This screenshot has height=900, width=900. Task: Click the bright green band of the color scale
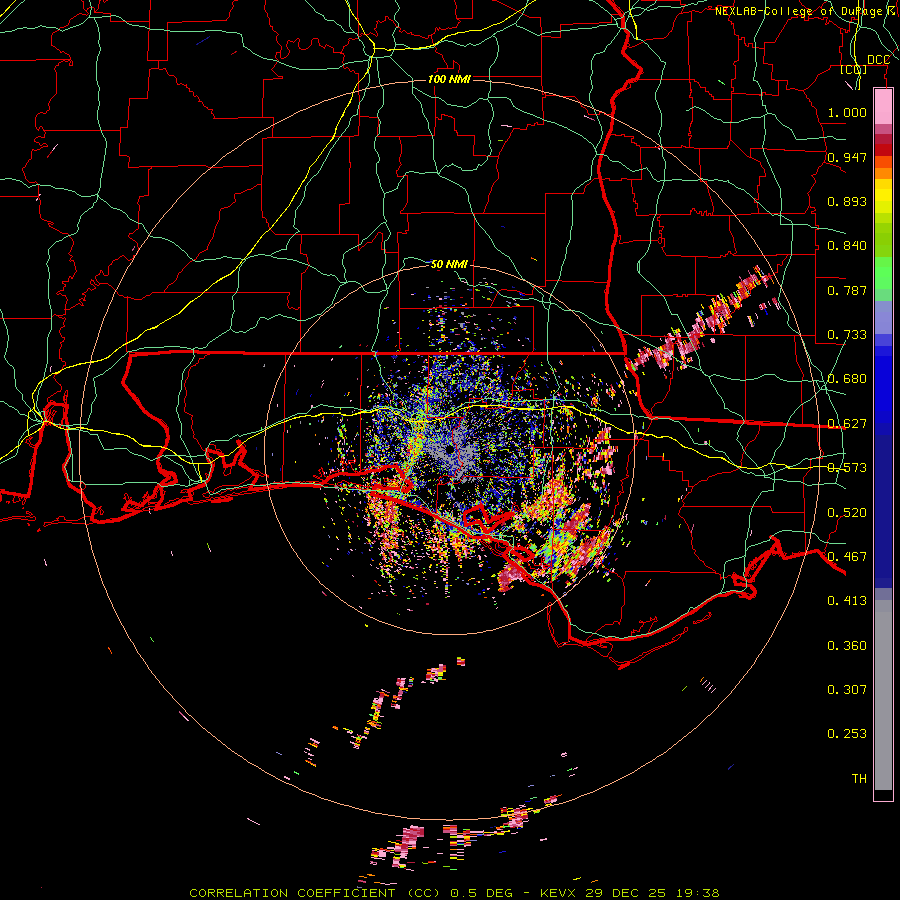tap(883, 273)
